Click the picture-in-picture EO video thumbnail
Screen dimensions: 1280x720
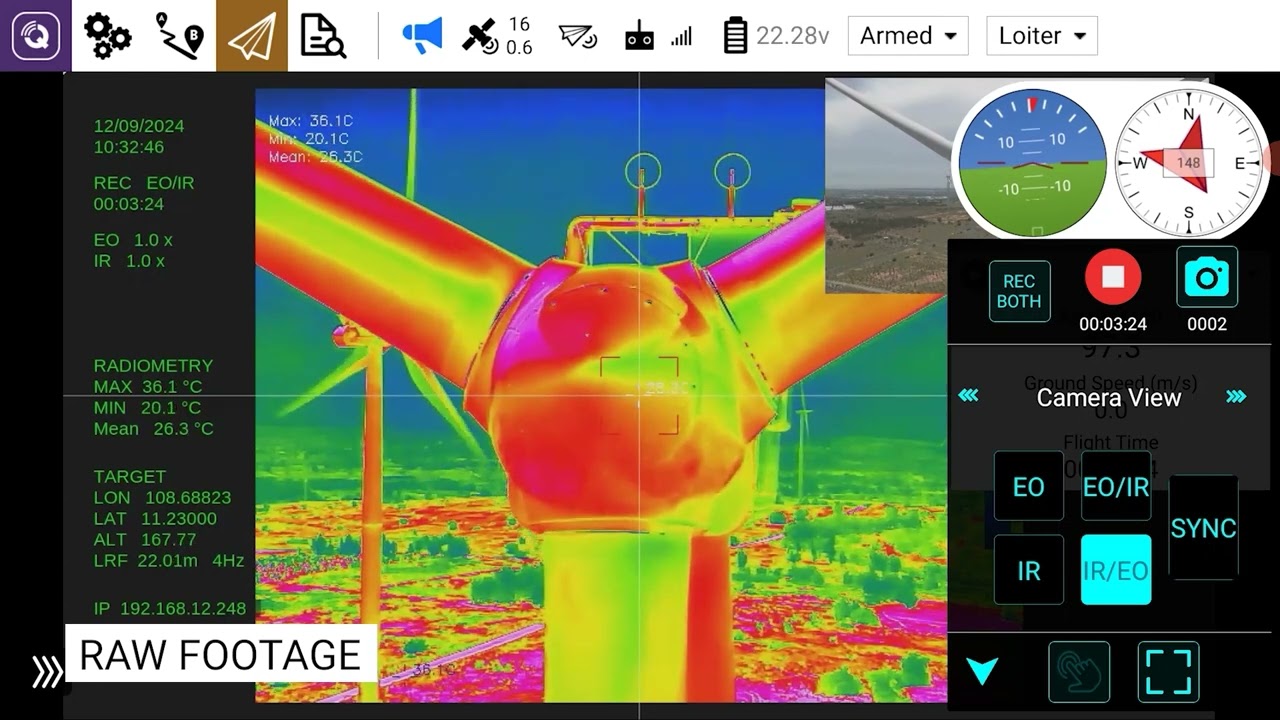coord(886,186)
